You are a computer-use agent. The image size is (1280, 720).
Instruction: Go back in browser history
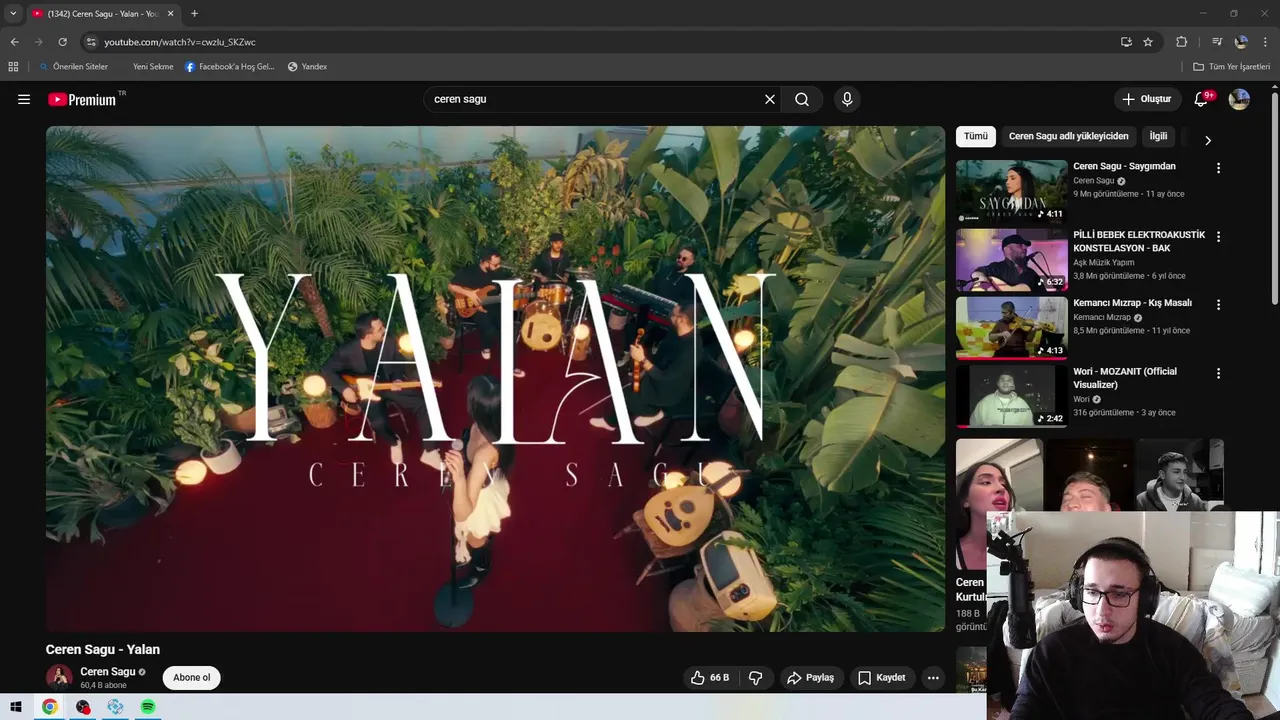pyautogui.click(x=14, y=42)
